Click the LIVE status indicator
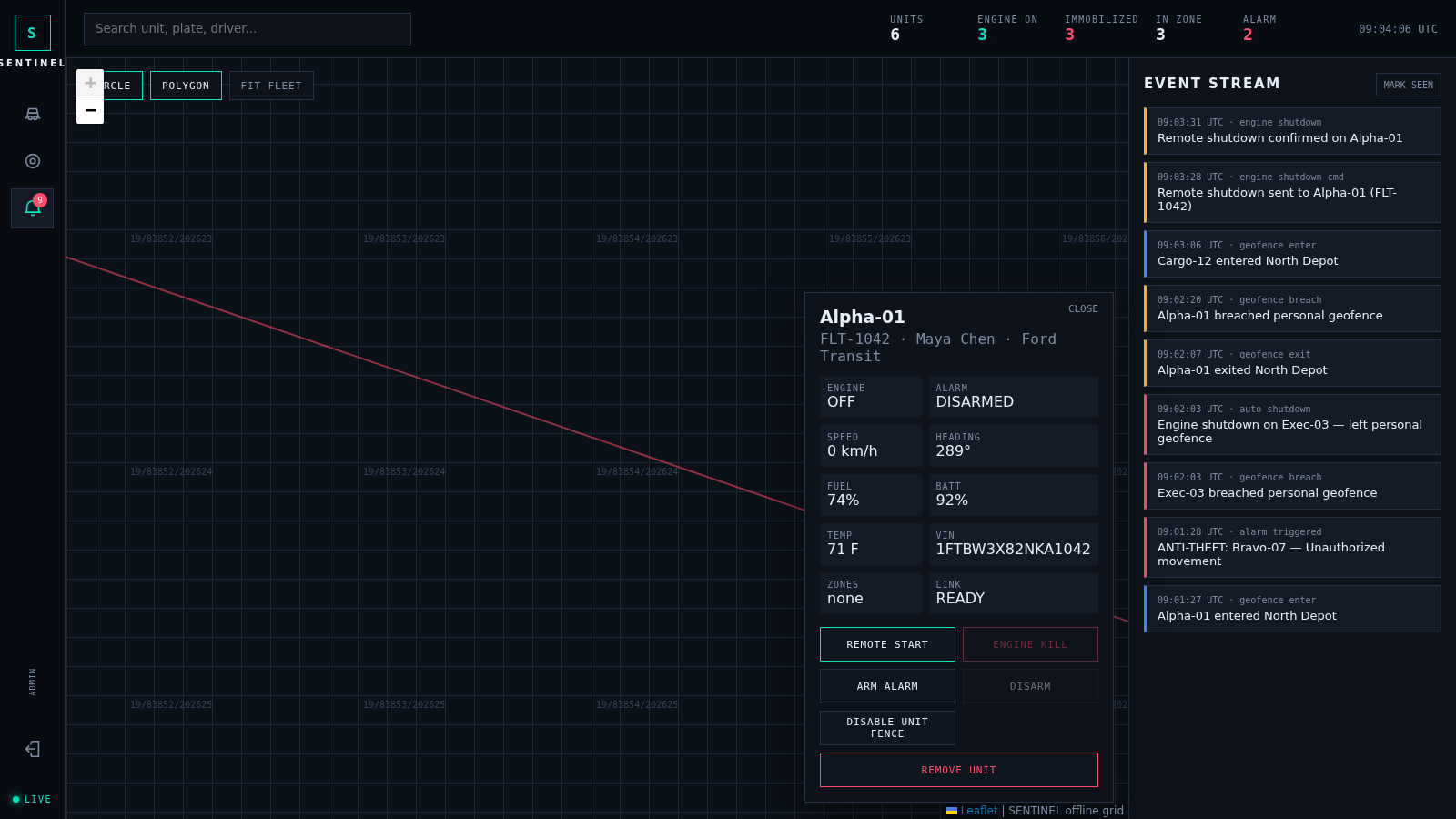The height and width of the screenshot is (819, 1456). (x=32, y=800)
